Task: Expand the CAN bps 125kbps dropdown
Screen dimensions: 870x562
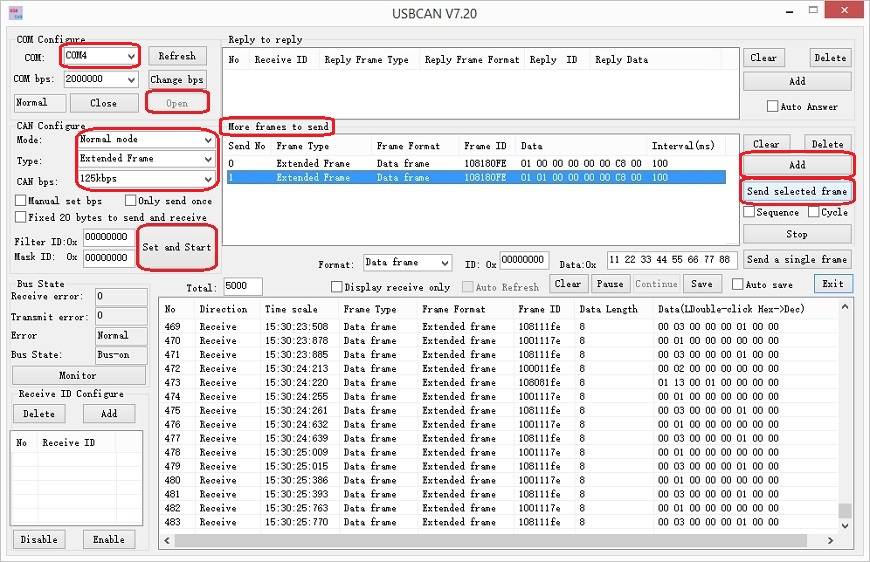Action: (x=207, y=180)
